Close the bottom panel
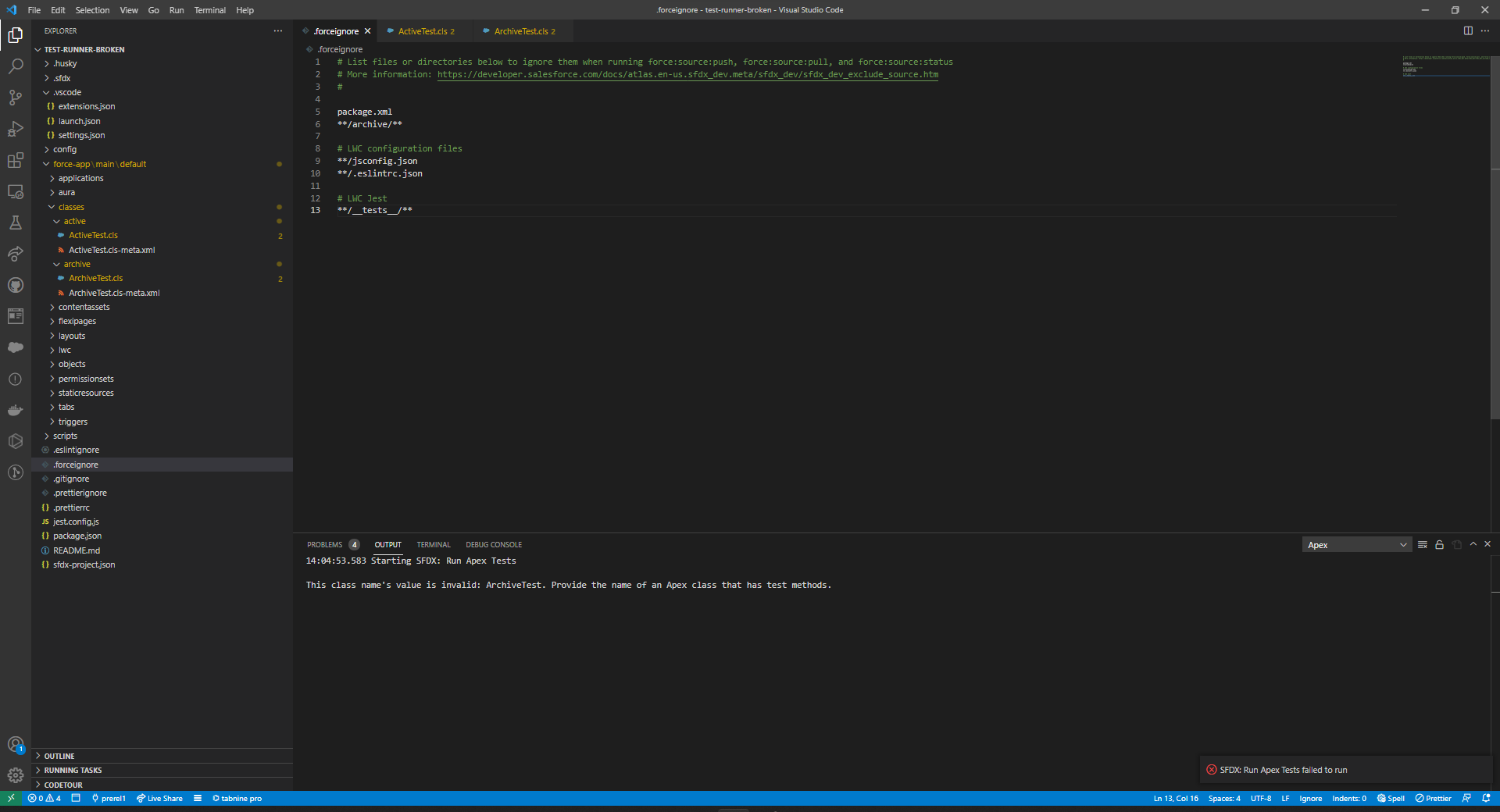Viewport: 1500px width, 812px height. (1487, 544)
